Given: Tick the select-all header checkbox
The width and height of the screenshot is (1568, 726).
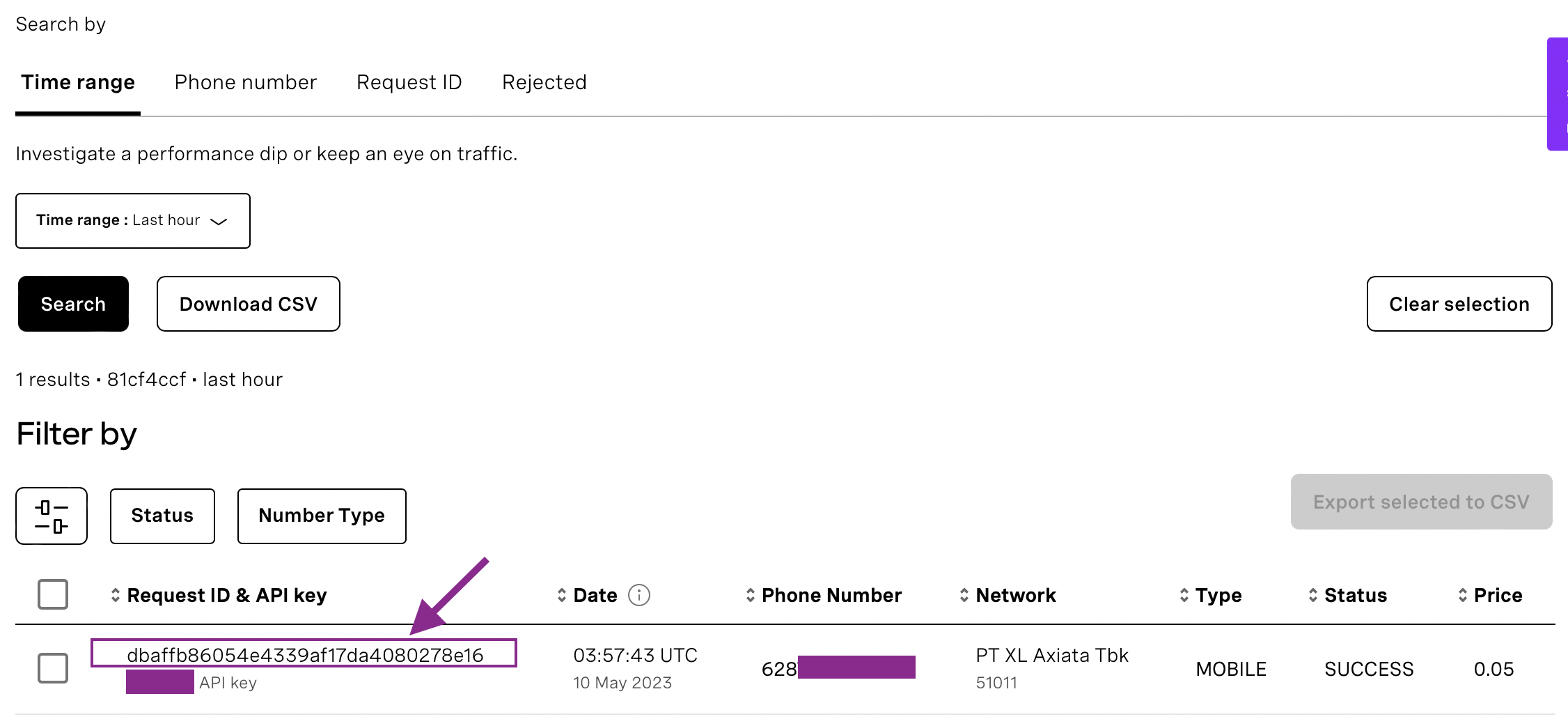Looking at the screenshot, I should [x=53, y=594].
